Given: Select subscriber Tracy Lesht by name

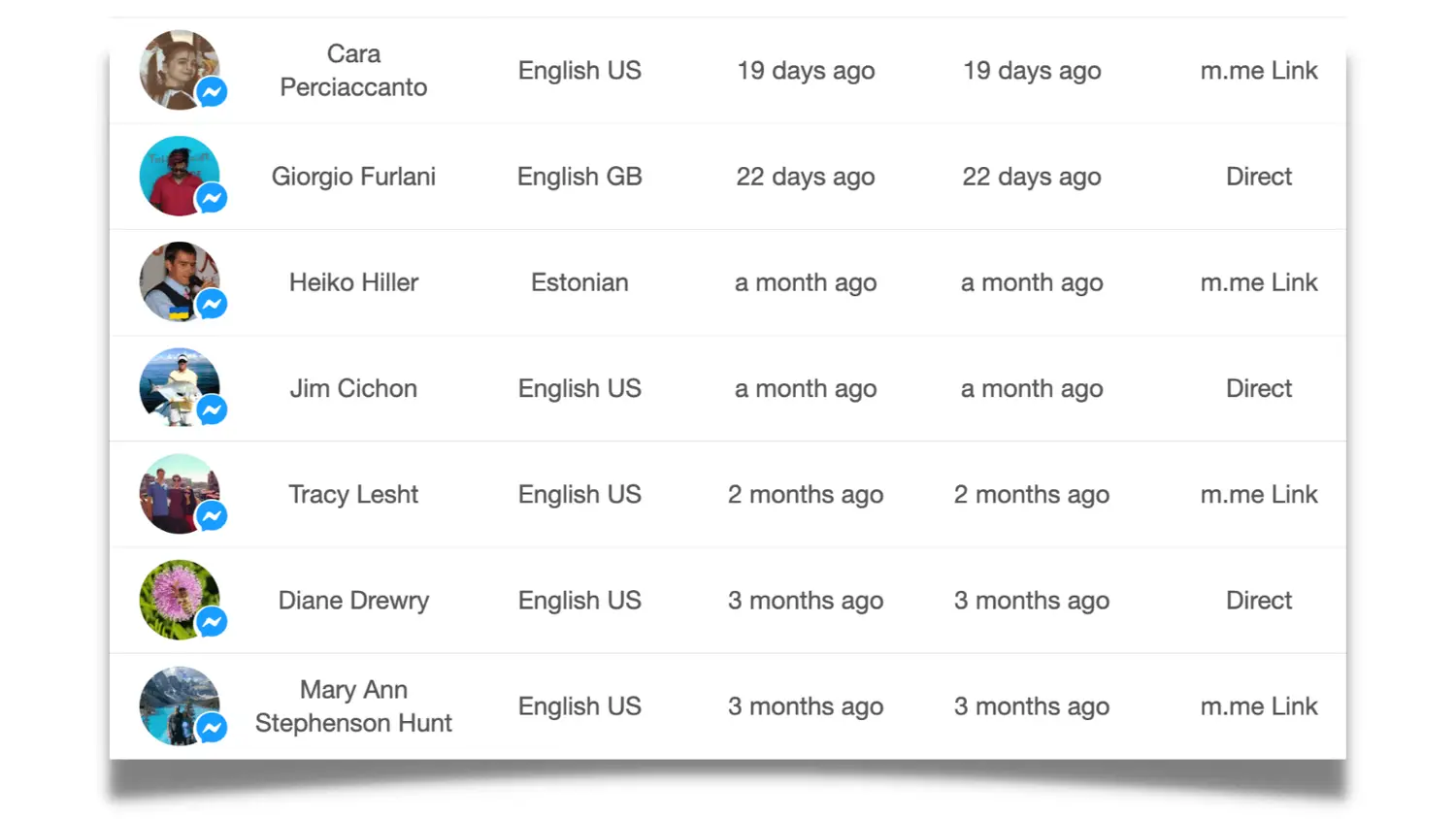Looking at the screenshot, I should tap(353, 495).
